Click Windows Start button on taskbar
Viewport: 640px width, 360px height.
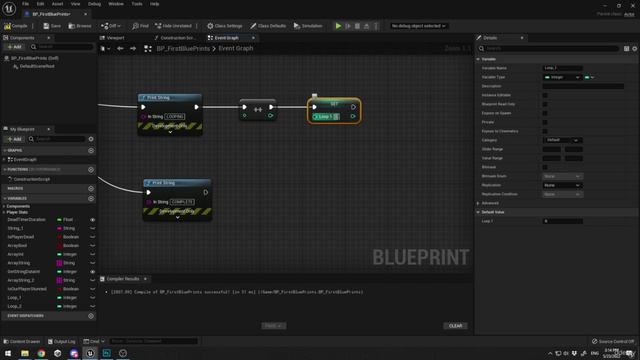tap(8, 353)
